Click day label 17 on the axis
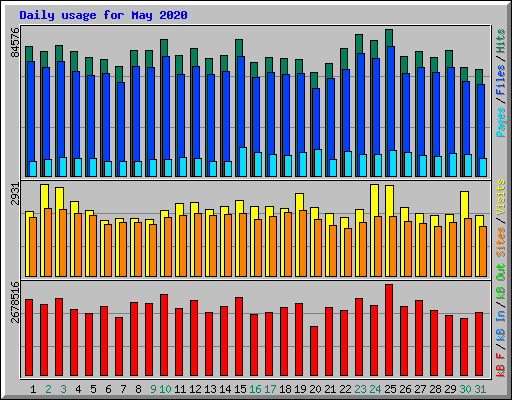 (x=270, y=389)
